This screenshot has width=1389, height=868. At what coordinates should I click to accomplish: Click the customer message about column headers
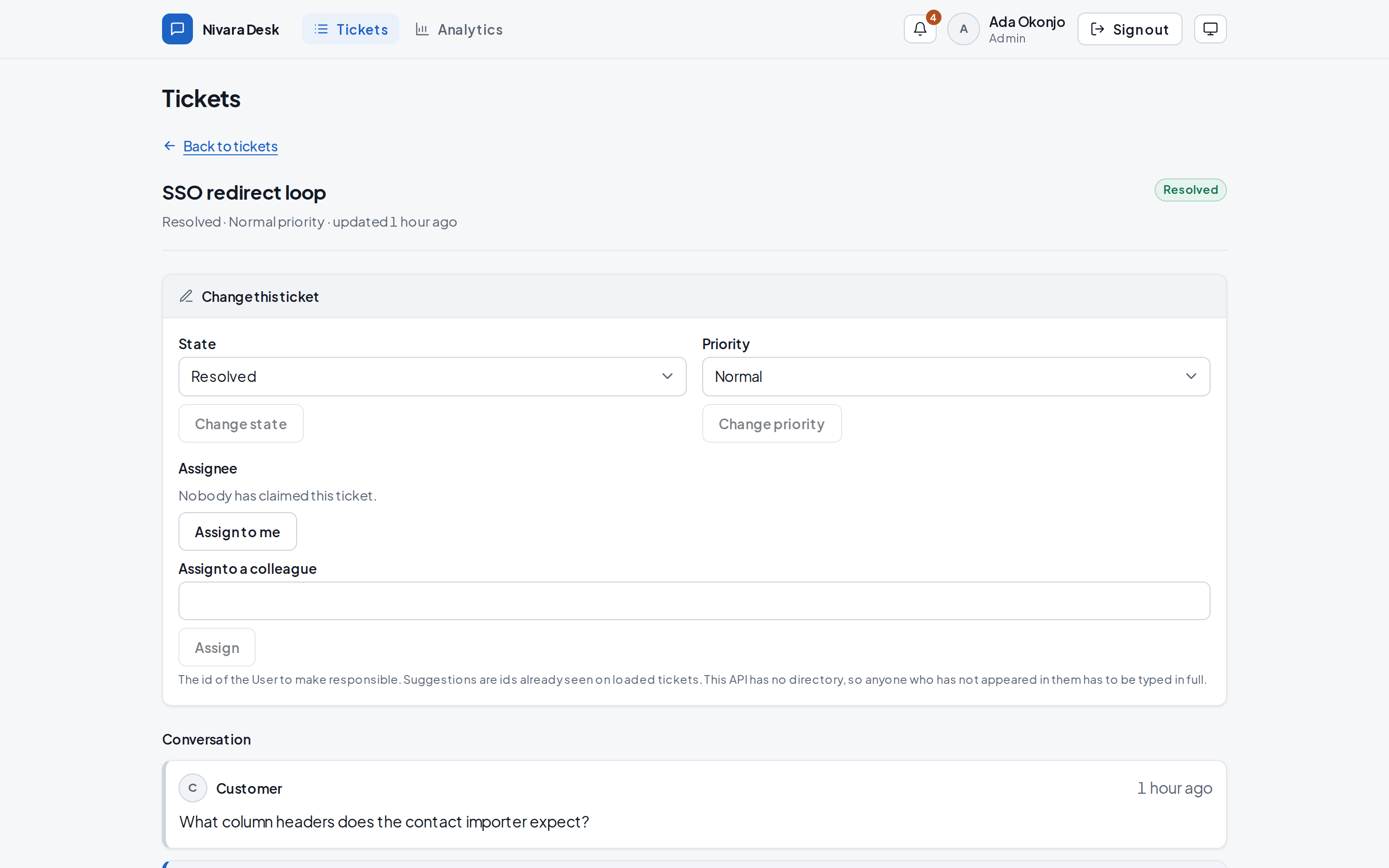tap(384, 822)
